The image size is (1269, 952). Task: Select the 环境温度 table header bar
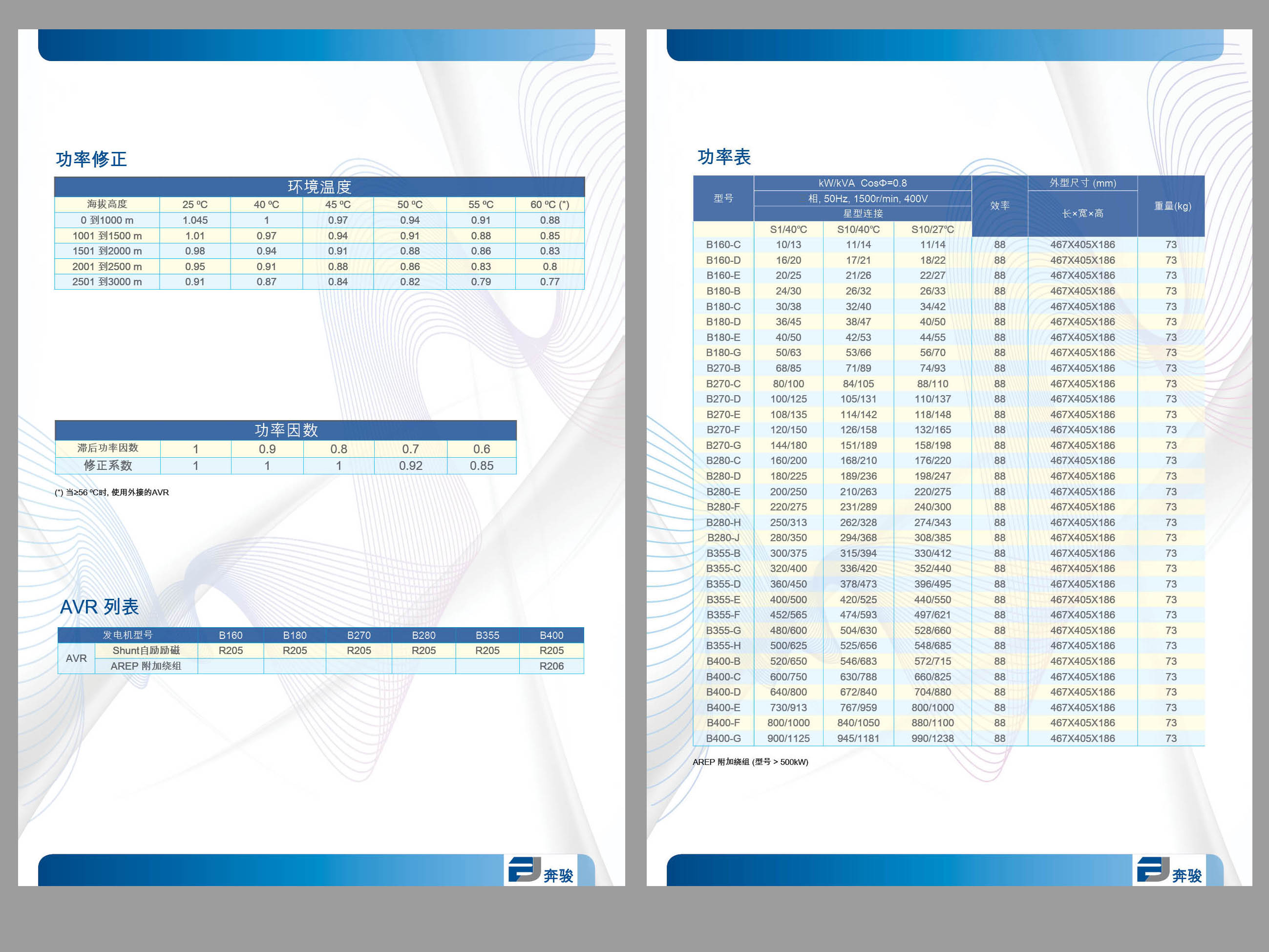tap(319, 187)
